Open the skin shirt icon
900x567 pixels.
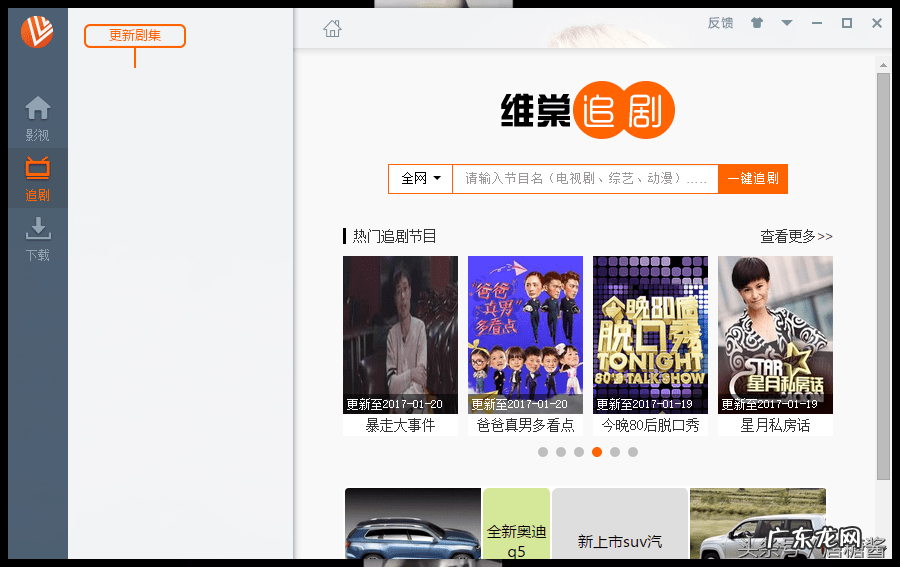click(x=757, y=23)
